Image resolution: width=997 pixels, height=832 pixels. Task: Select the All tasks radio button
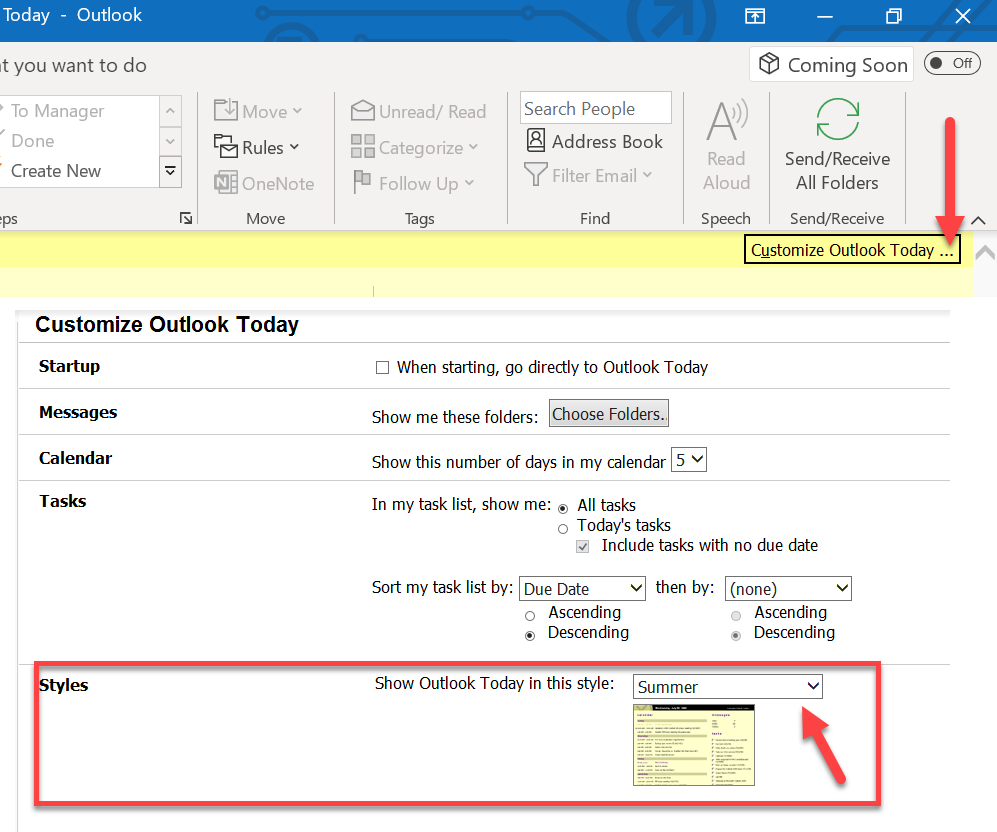[x=563, y=508]
